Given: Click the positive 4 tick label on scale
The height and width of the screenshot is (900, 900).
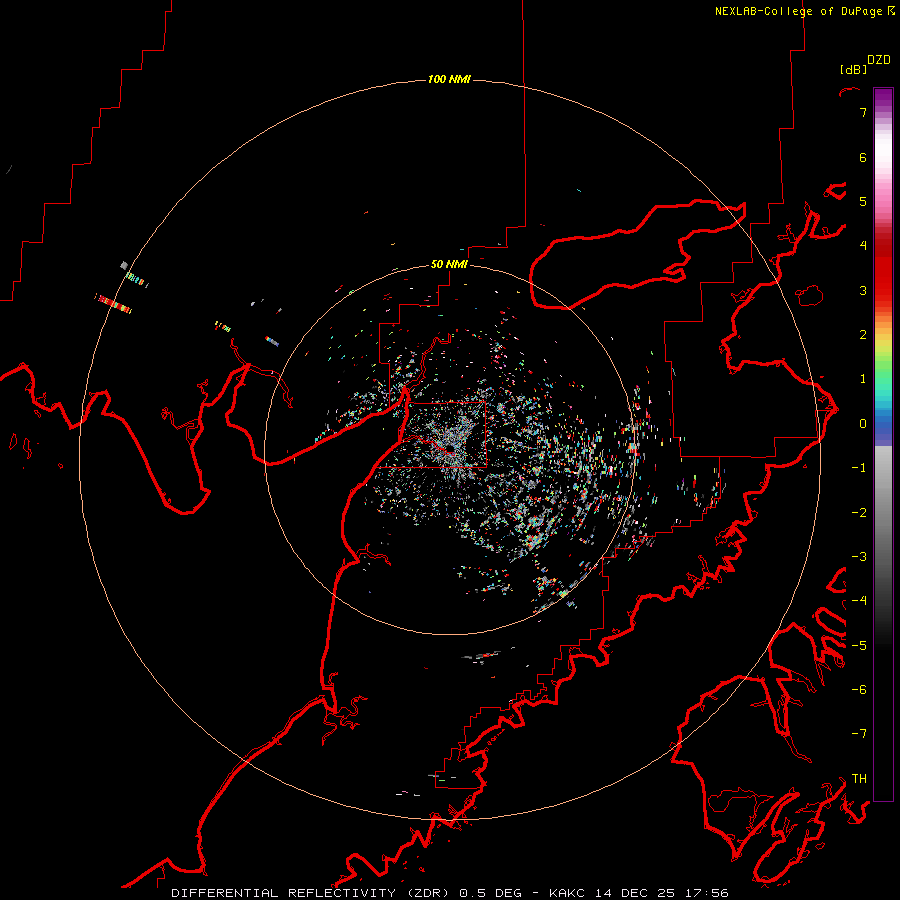Looking at the screenshot, I should 863,246.
